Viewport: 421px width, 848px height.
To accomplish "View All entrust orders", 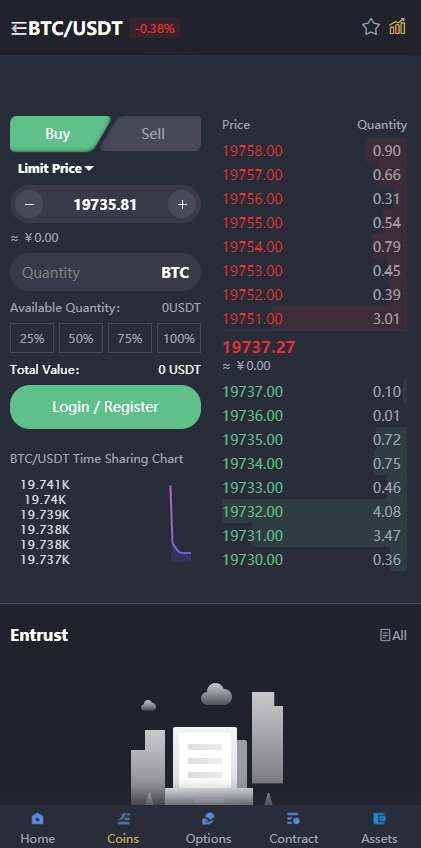I will click(393, 635).
